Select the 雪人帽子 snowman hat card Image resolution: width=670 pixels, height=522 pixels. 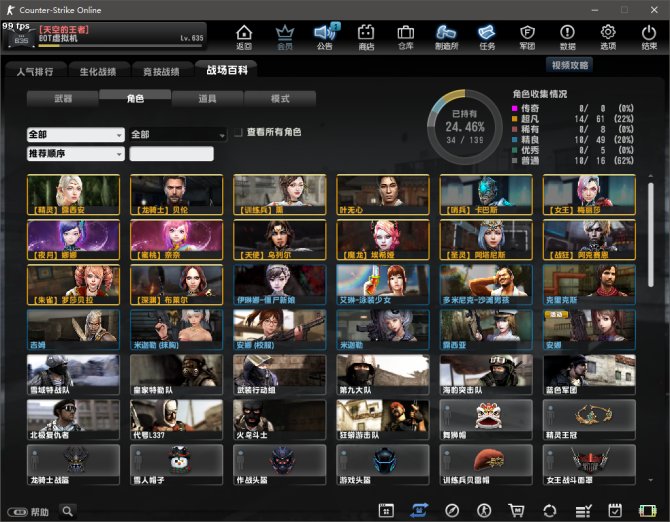coord(176,465)
